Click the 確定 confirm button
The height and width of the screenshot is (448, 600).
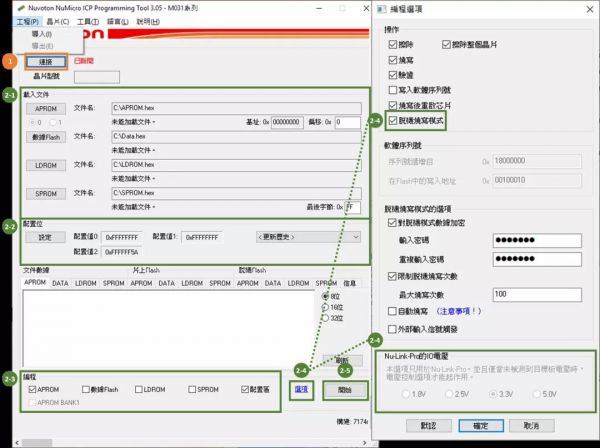tap(479, 425)
